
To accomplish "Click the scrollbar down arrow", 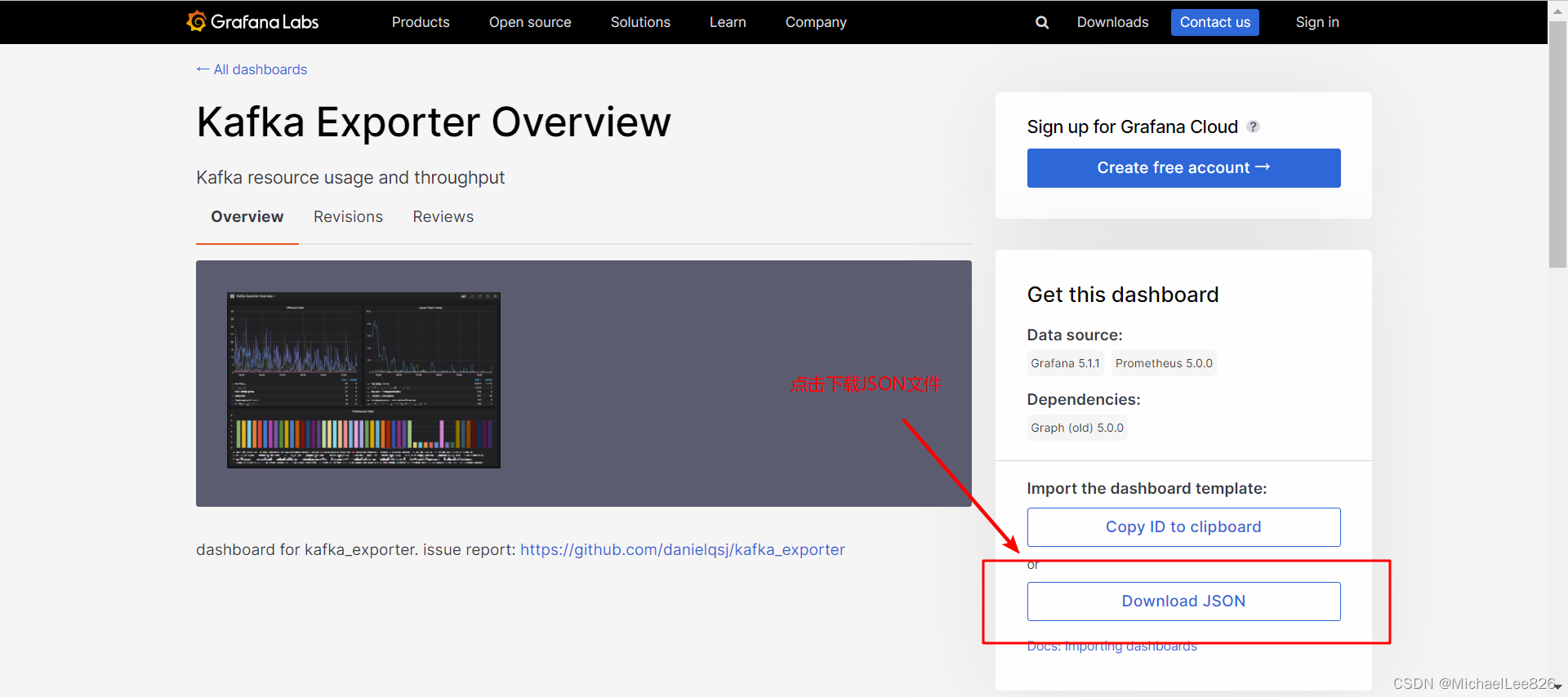I will 1557,688.
